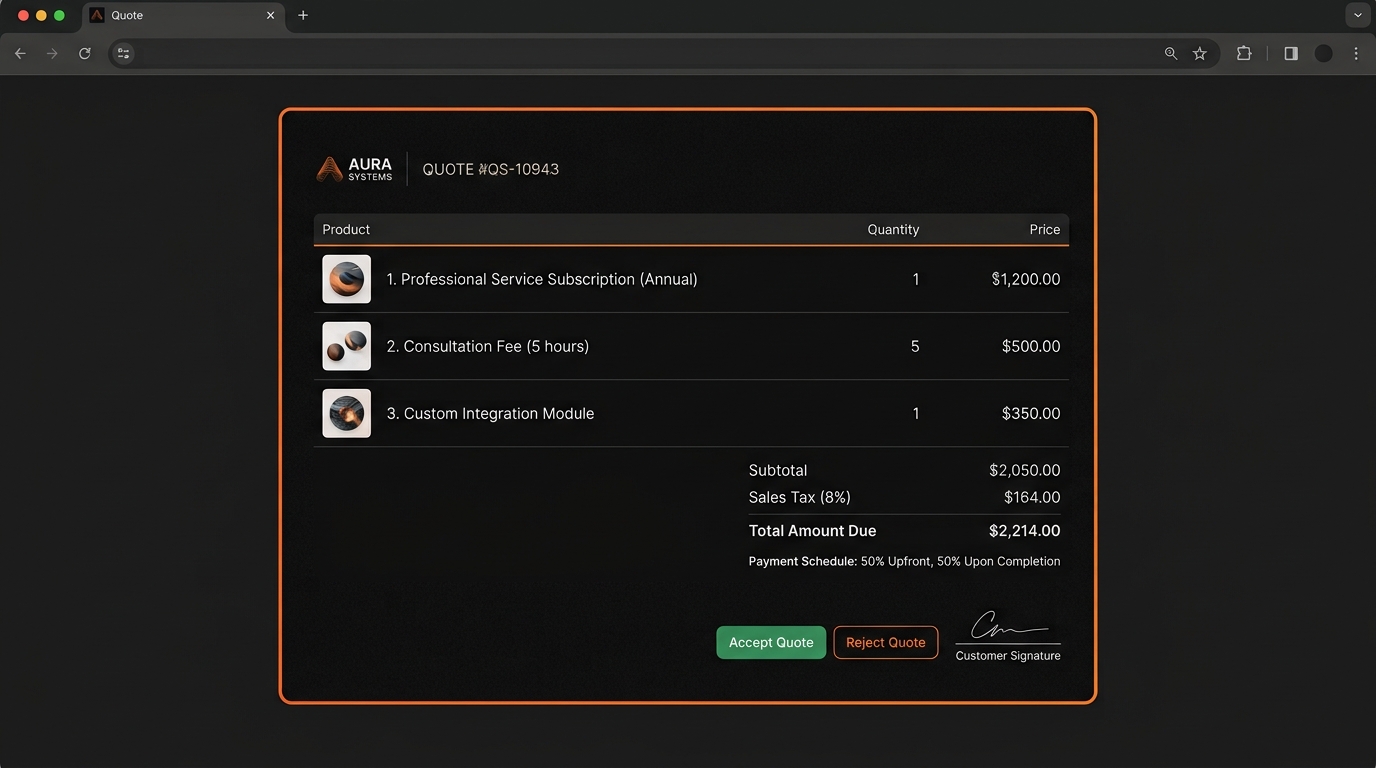Click the Consultation Fee product thumbnail

pyautogui.click(x=347, y=346)
